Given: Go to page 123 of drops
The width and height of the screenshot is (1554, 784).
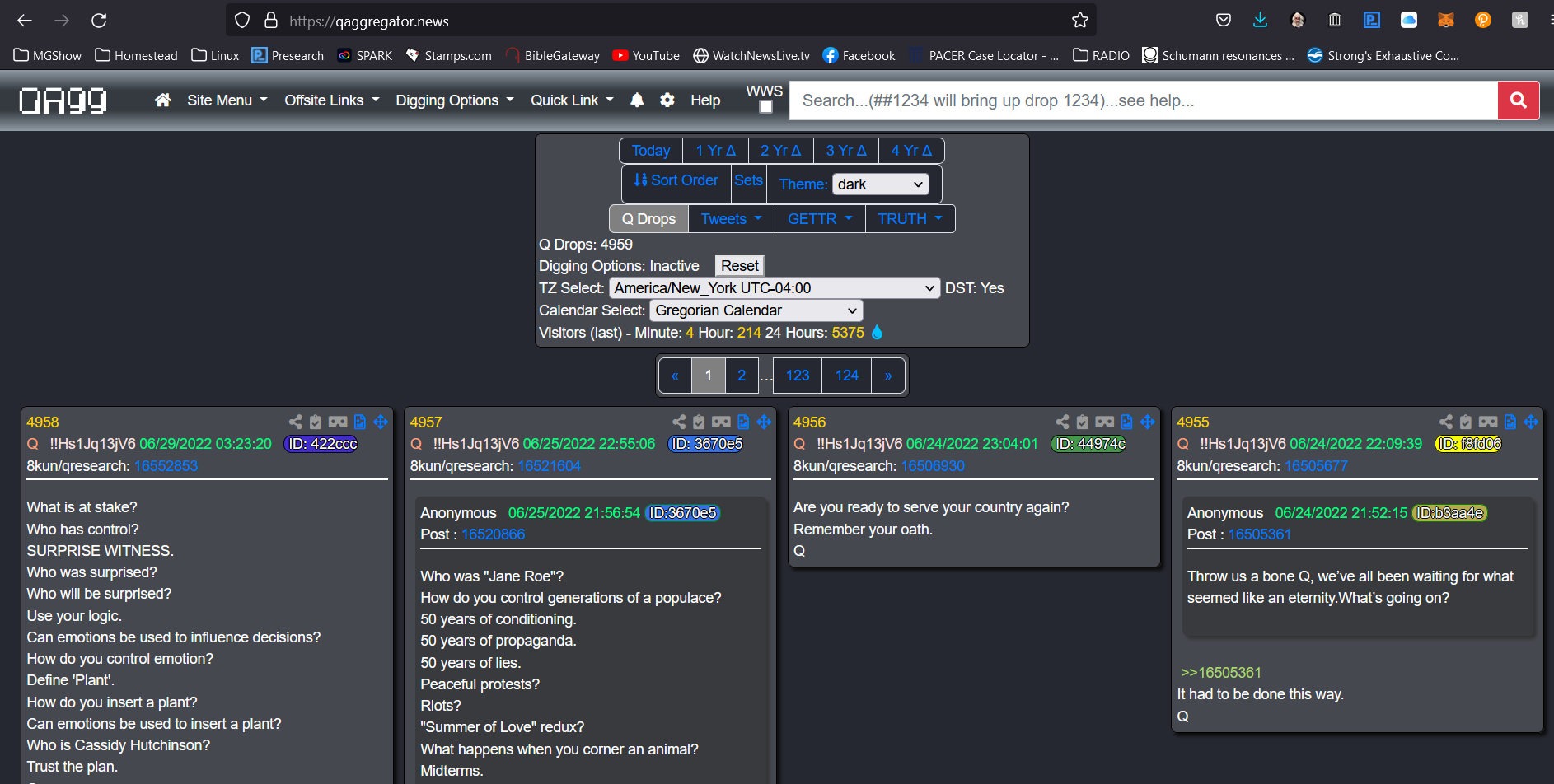Looking at the screenshot, I should (x=798, y=376).
